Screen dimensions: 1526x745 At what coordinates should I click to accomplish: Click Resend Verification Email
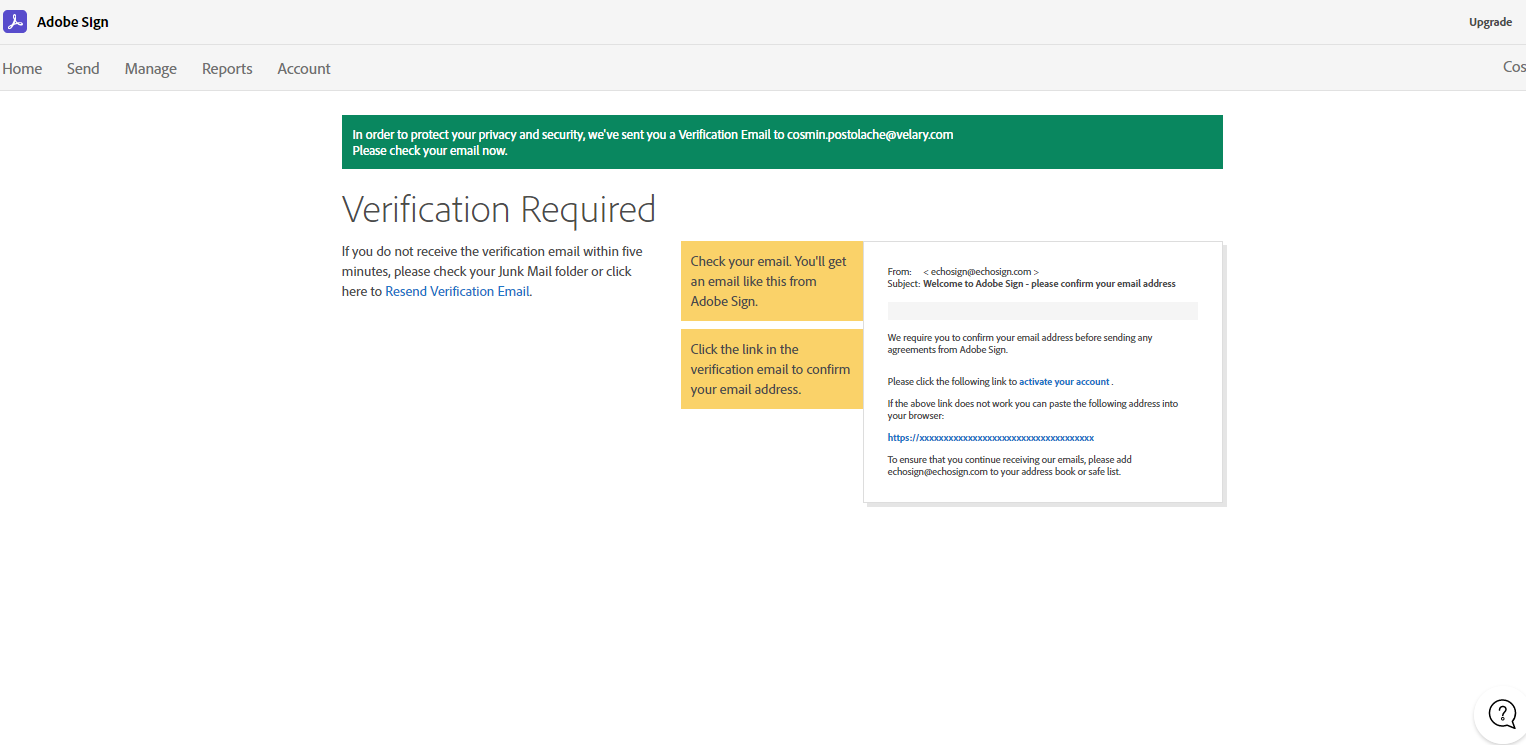point(457,290)
